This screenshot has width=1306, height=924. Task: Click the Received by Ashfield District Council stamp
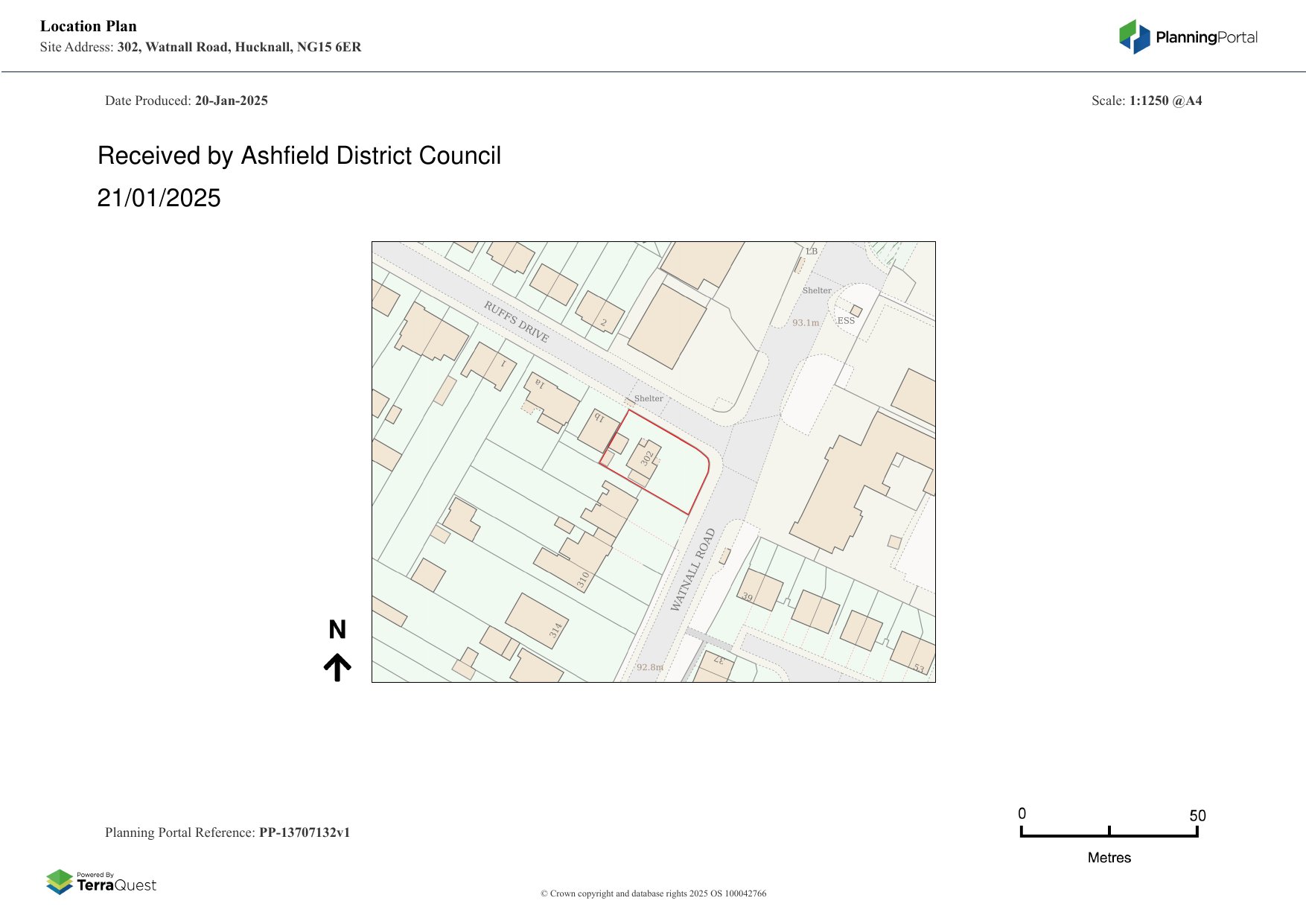coord(299,156)
